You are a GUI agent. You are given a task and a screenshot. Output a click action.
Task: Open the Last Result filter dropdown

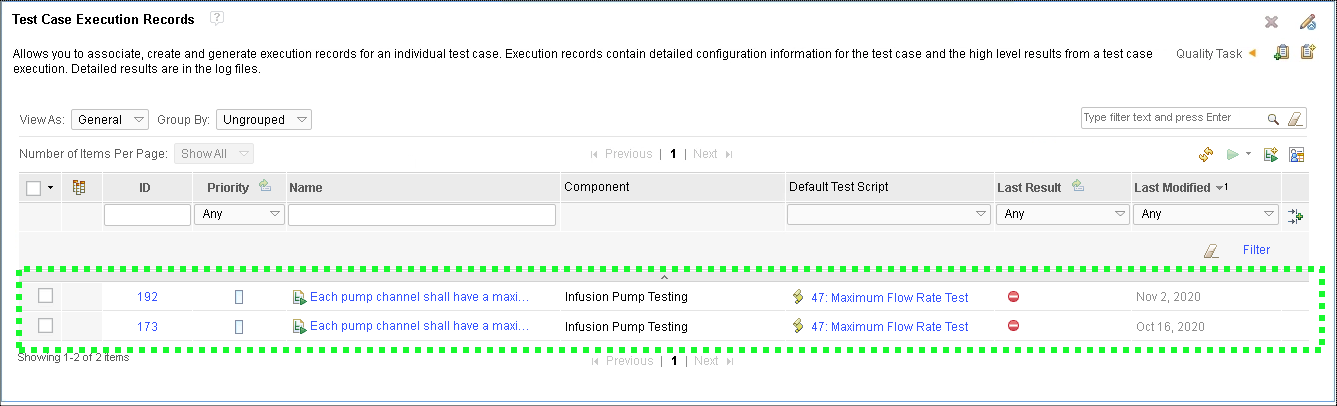[x=1063, y=214]
